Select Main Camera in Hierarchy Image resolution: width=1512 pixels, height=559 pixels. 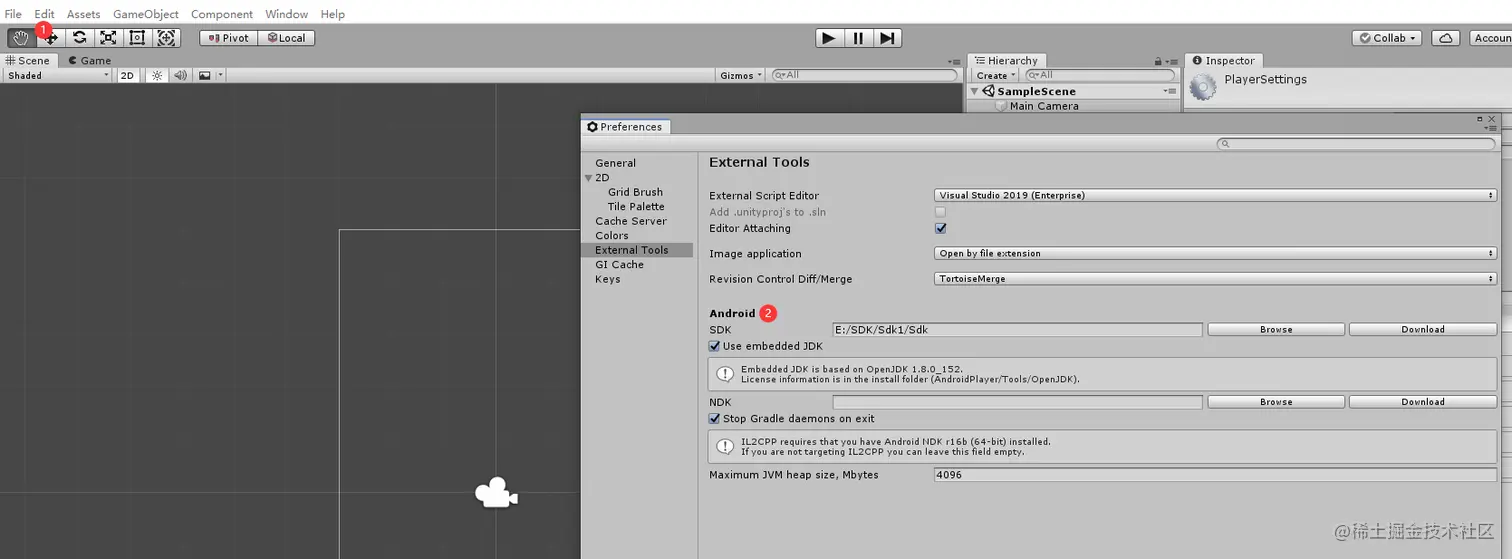[x=1044, y=106]
